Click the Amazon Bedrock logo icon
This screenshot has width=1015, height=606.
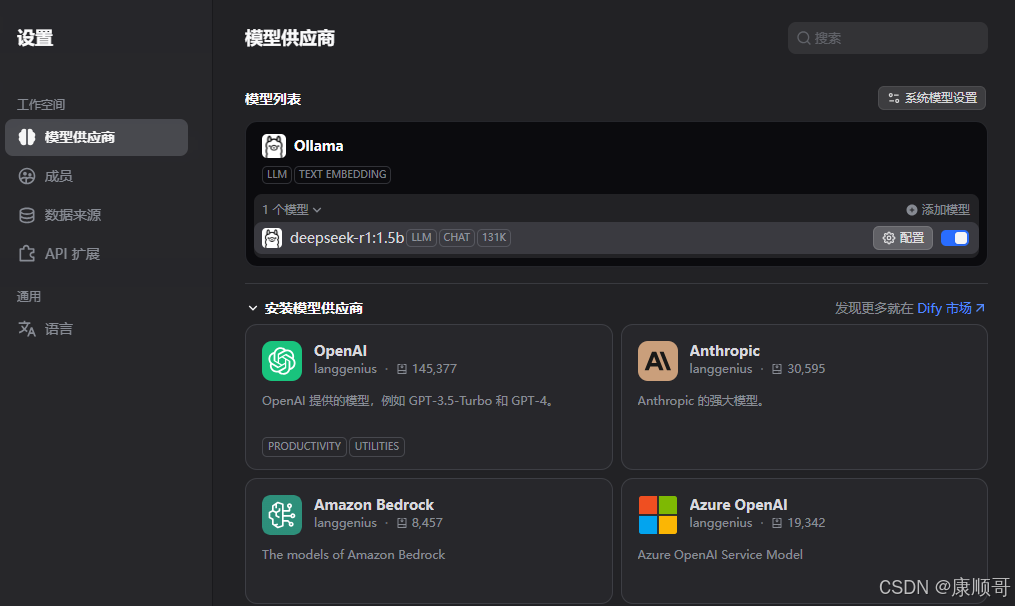click(282, 515)
